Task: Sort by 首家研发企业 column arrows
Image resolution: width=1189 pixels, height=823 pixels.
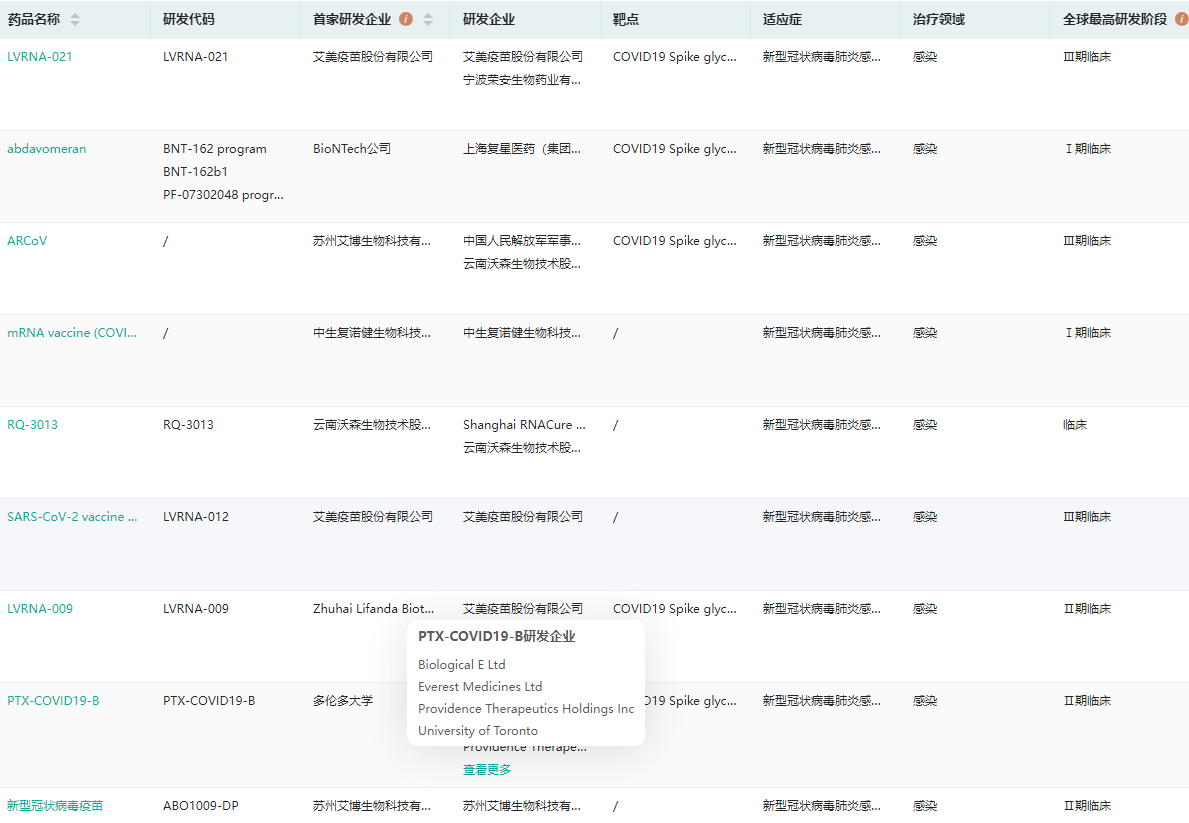Action: 428,20
